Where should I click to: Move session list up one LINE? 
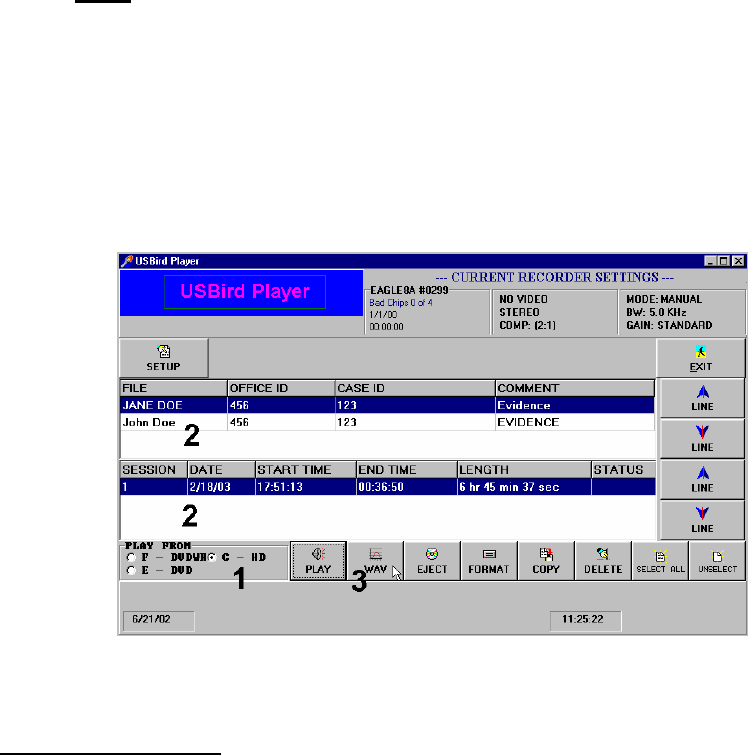[702, 480]
